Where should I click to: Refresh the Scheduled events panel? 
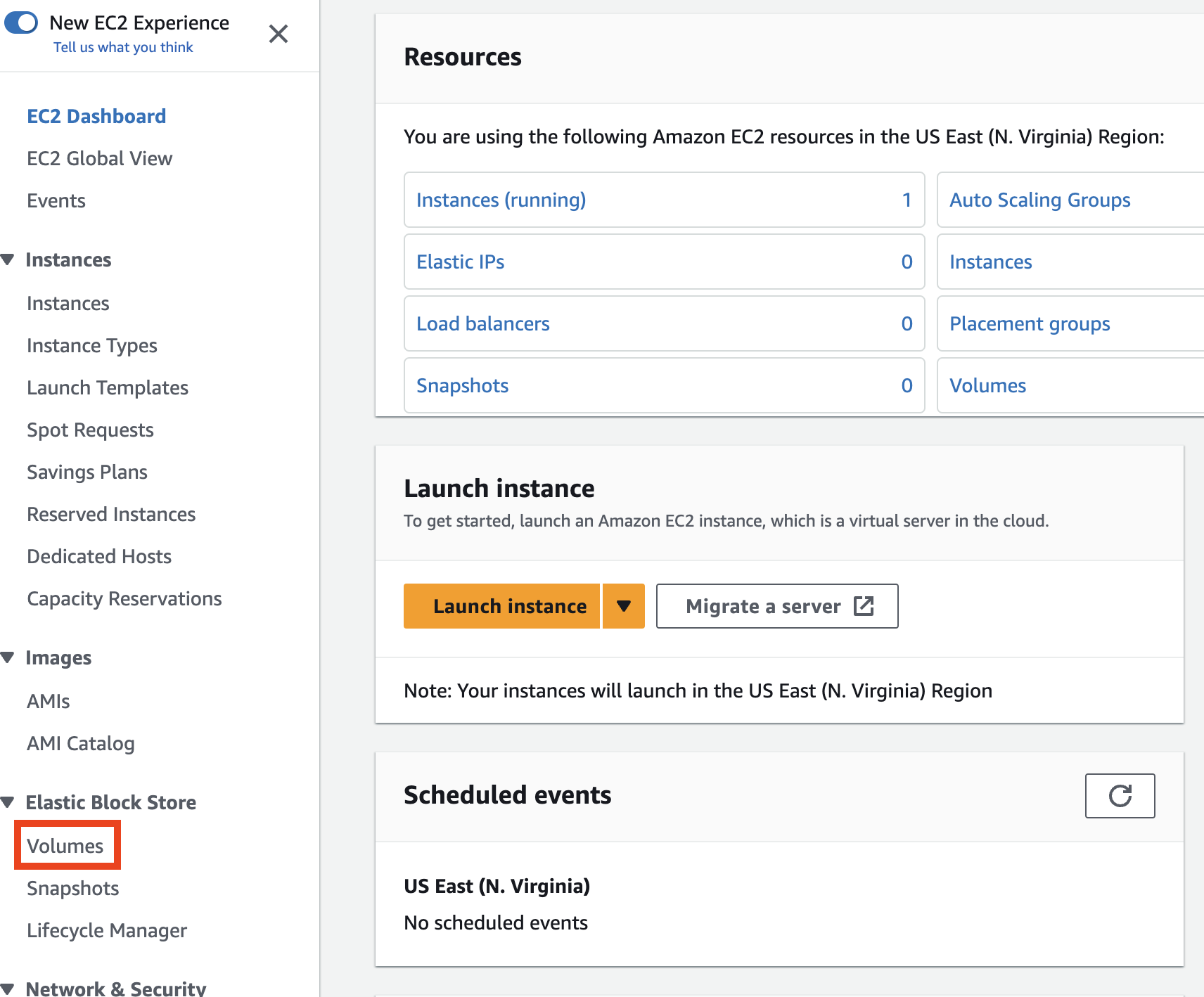(x=1120, y=796)
